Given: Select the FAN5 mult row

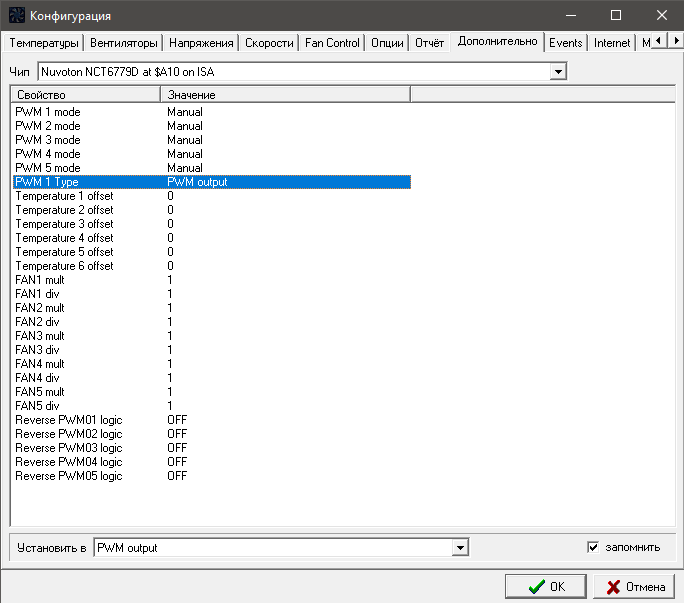Looking at the screenshot, I should click(x=212, y=391).
